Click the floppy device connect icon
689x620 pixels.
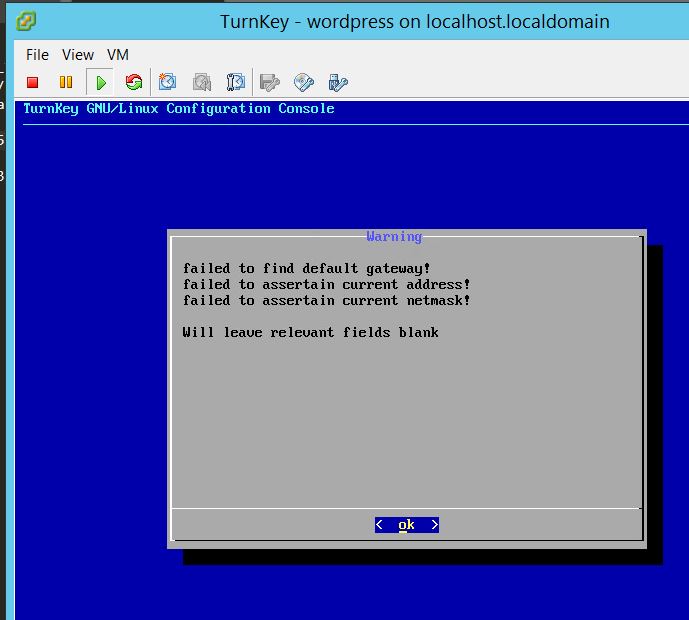point(269,83)
